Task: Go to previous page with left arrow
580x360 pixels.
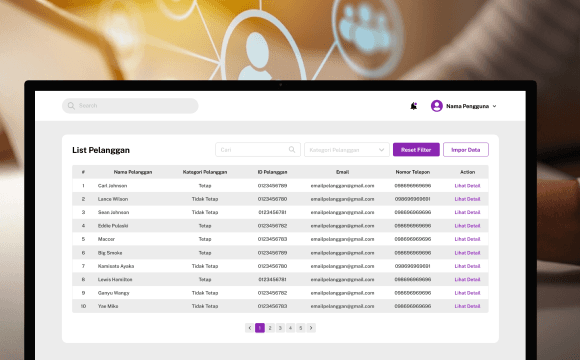Action: pyautogui.click(x=250, y=328)
